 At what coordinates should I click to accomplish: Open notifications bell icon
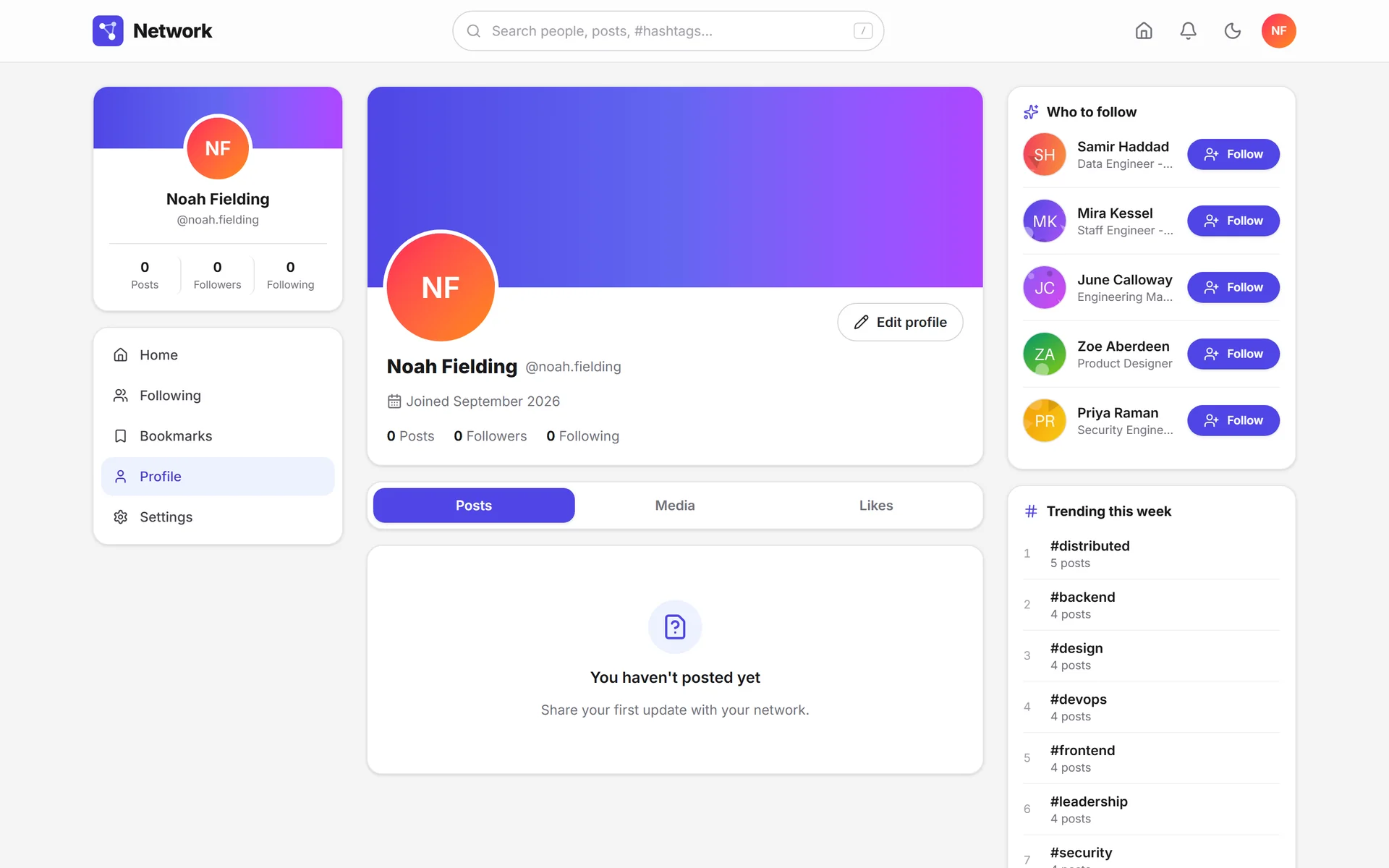1188,31
